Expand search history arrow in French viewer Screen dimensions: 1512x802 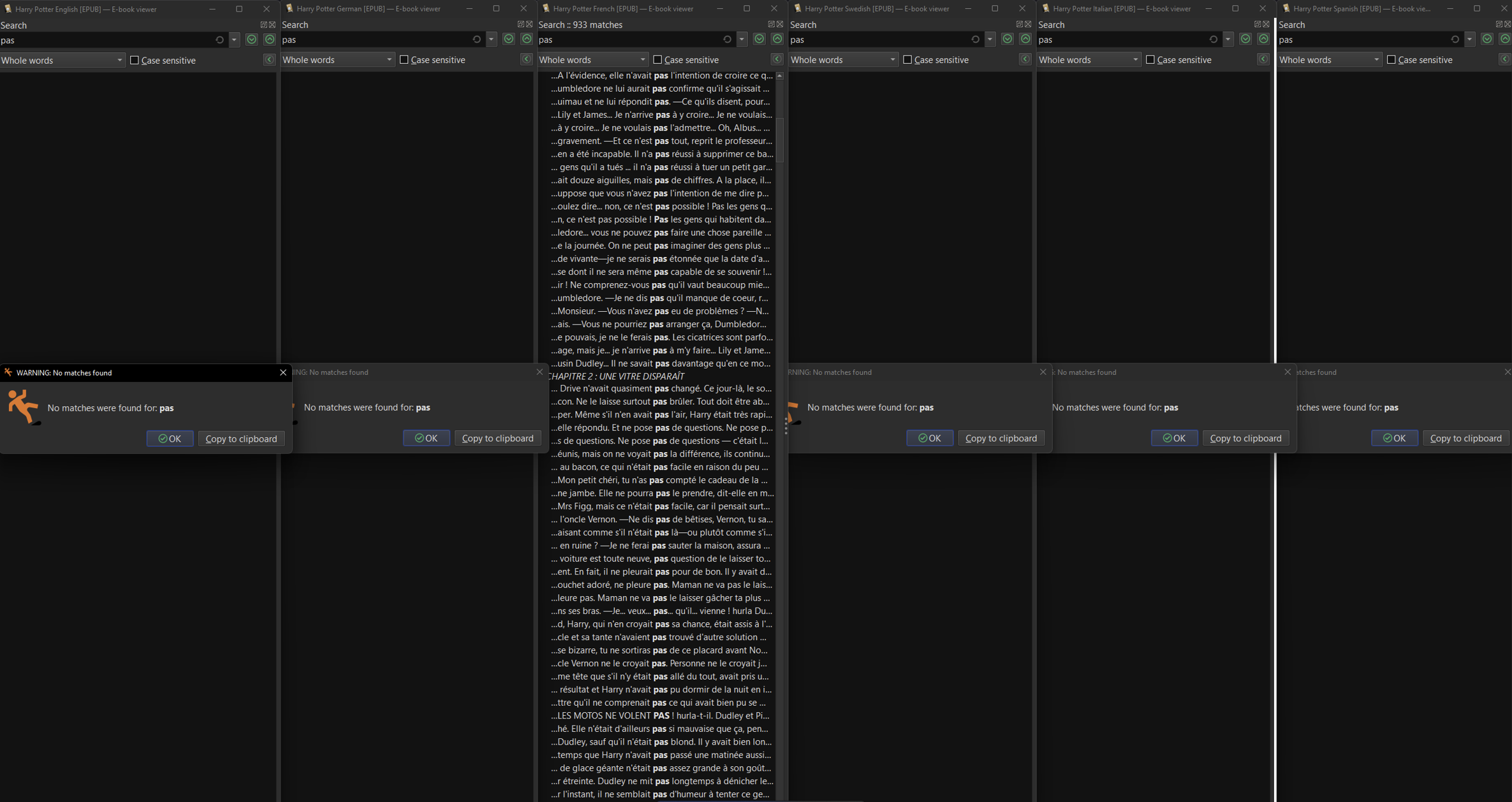point(742,40)
